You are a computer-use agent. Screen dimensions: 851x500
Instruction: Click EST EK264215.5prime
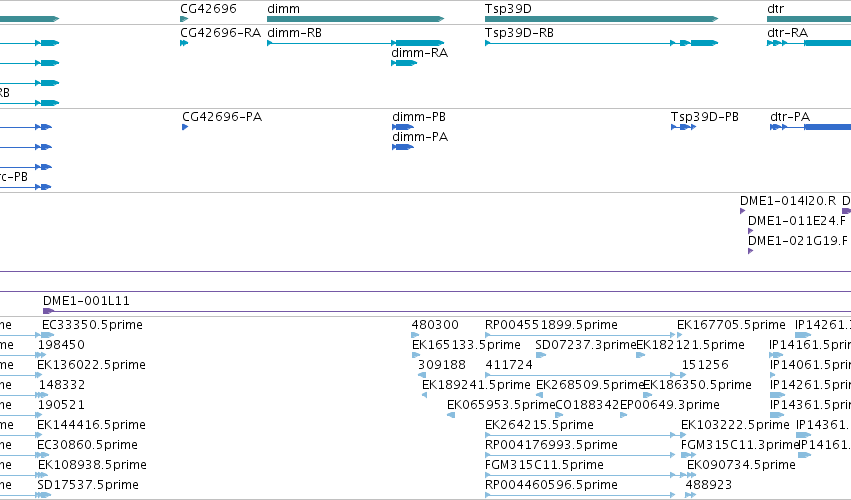pos(539,425)
